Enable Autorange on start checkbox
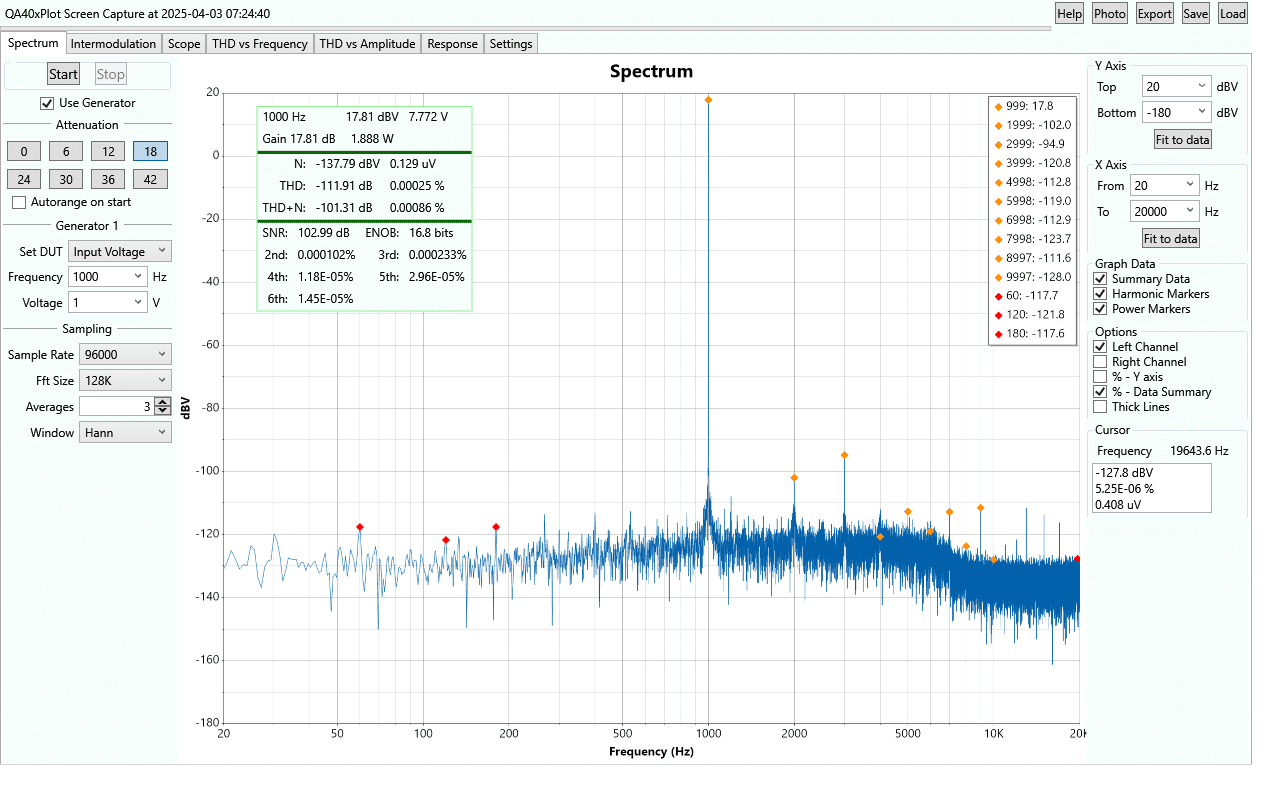This screenshot has height=800, width=1265. 19,202
